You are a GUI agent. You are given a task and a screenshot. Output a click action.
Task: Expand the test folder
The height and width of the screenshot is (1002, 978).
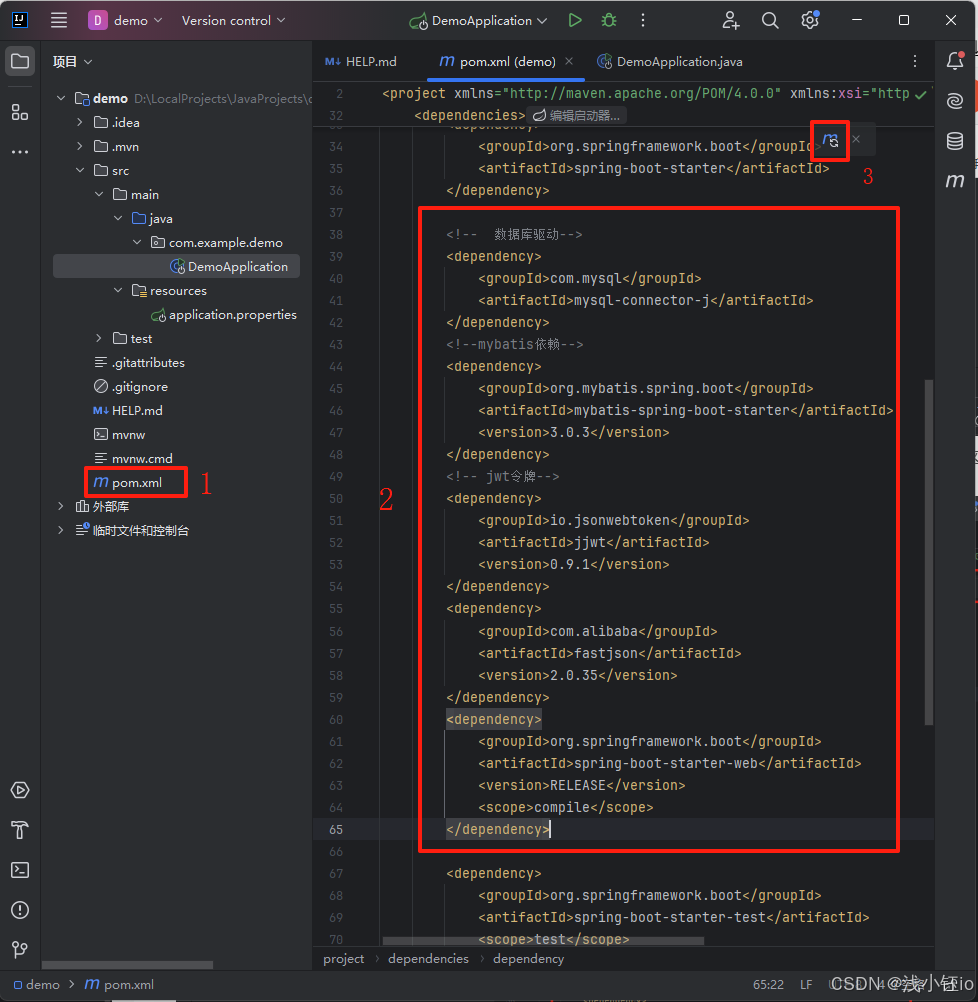click(x=99, y=338)
